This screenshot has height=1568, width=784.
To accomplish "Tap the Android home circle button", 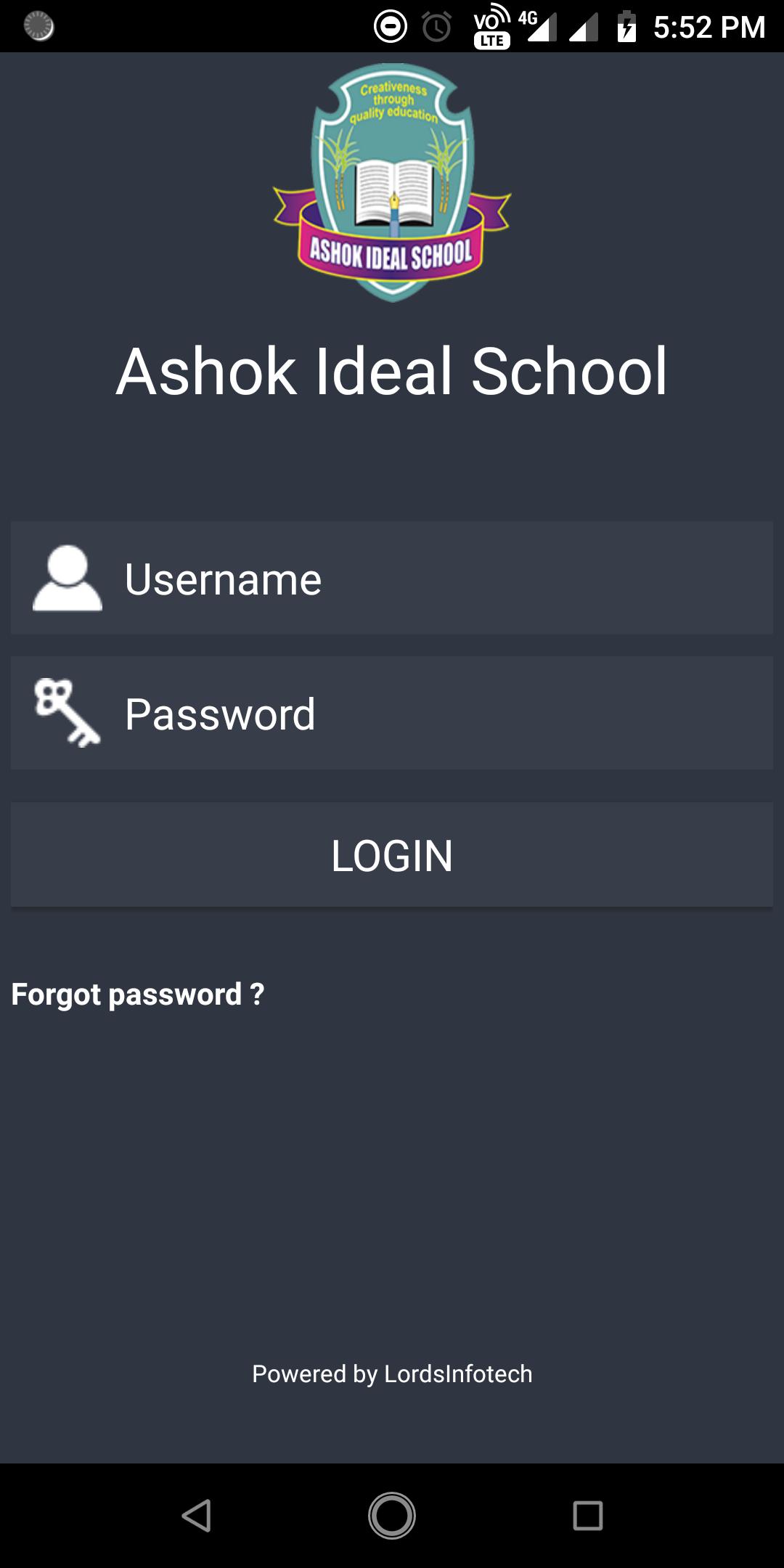I will tap(392, 1516).
